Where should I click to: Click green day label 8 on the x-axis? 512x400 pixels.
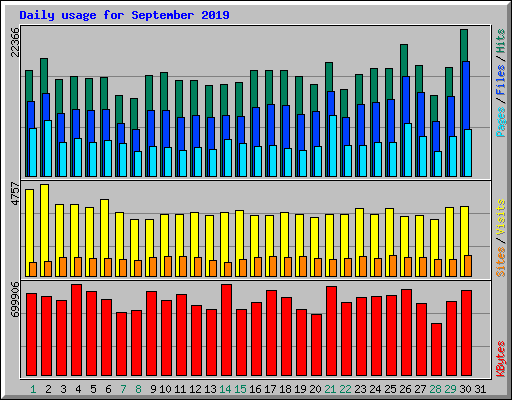click(x=138, y=389)
